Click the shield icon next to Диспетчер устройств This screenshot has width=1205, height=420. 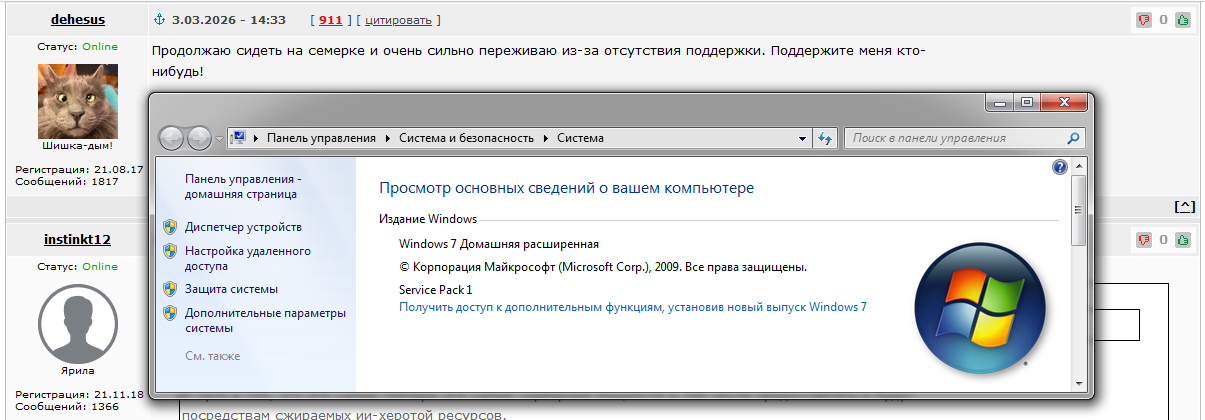[x=169, y=227]
